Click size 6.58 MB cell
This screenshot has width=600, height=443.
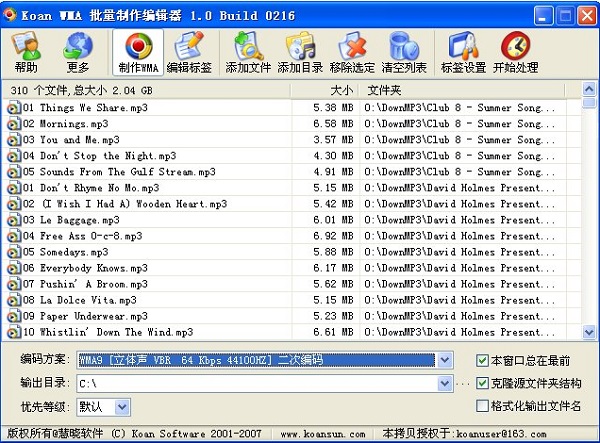pos(333,124)
